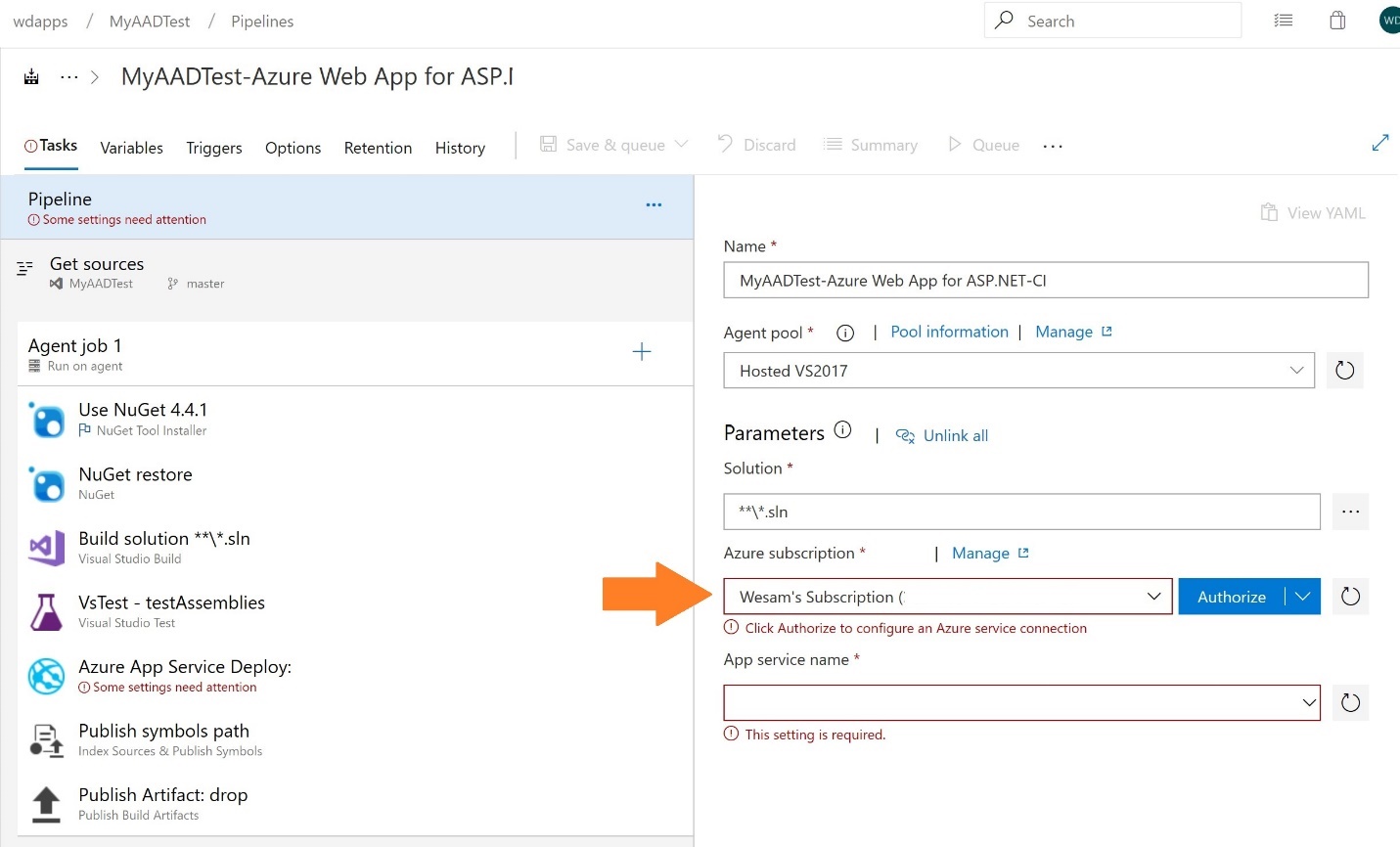Click the build pipeline icon beside breadcrumb
Image resolution: width=1400 pixels, height=847 pixels.
click(31, 76)
